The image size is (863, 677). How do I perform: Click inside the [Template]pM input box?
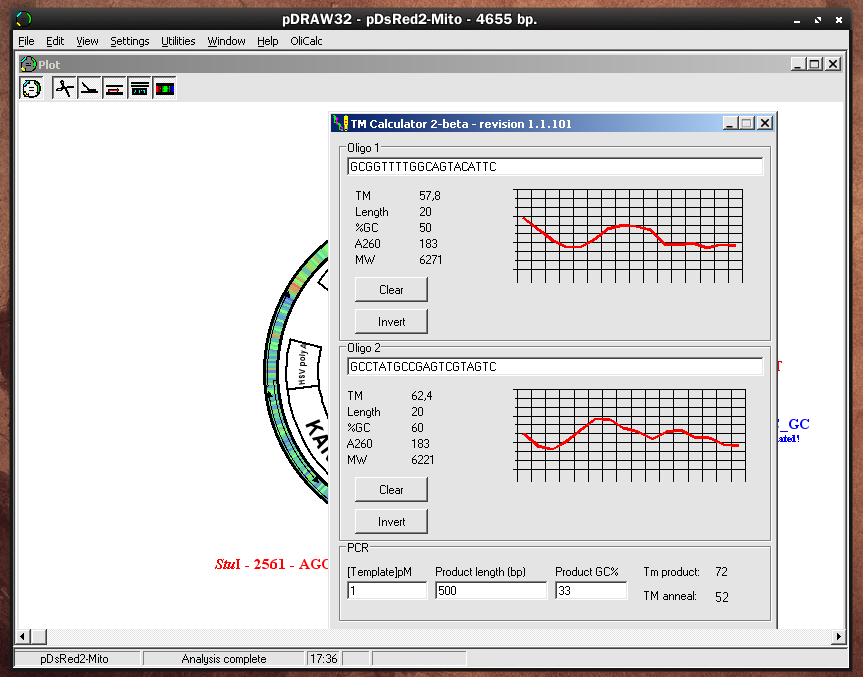pyautogui.click(x=386, y=591)
